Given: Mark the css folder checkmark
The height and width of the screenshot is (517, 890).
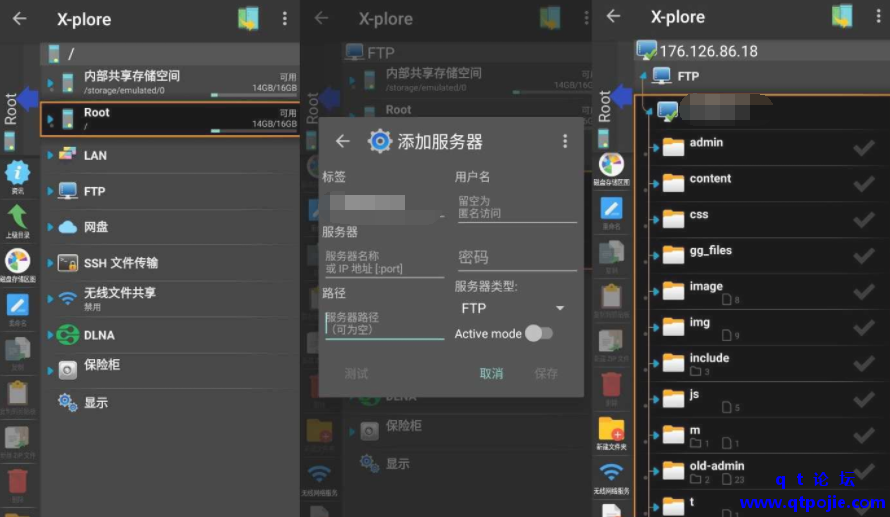Looking at the screenshot, I should coord(864,220).
